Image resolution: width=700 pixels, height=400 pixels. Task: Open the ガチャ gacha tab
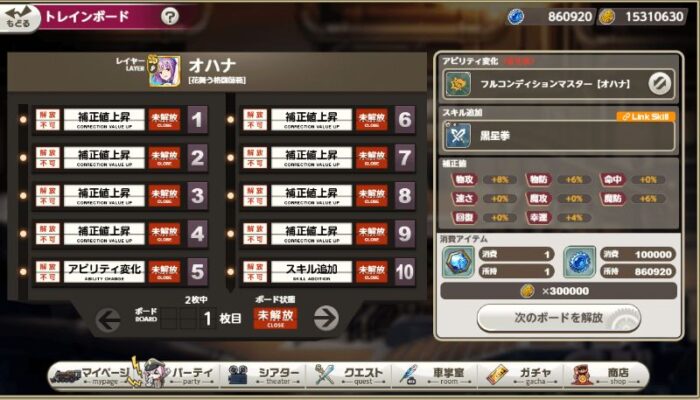click(x=521, y=375)
